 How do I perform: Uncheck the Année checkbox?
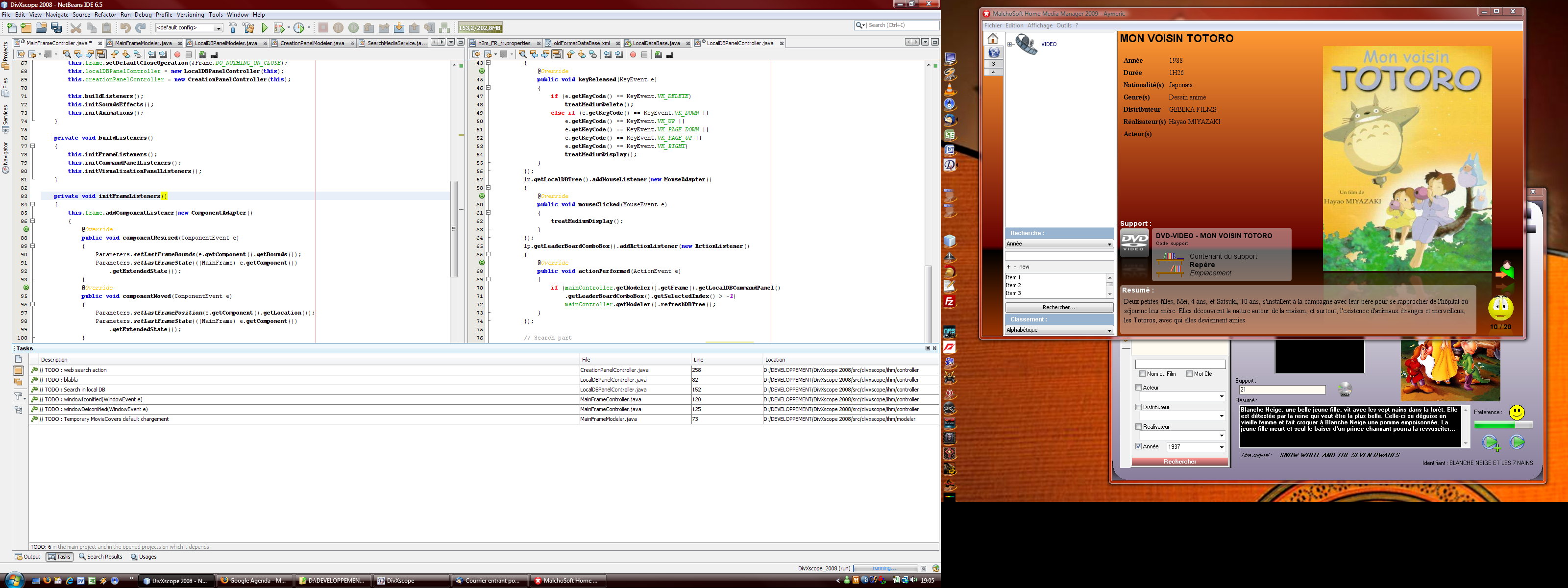1138,446
